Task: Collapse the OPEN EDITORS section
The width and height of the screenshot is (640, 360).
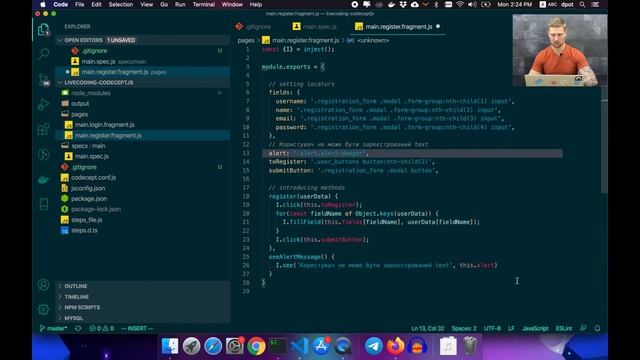Action: pyautogui.click(x=142, y=40)
